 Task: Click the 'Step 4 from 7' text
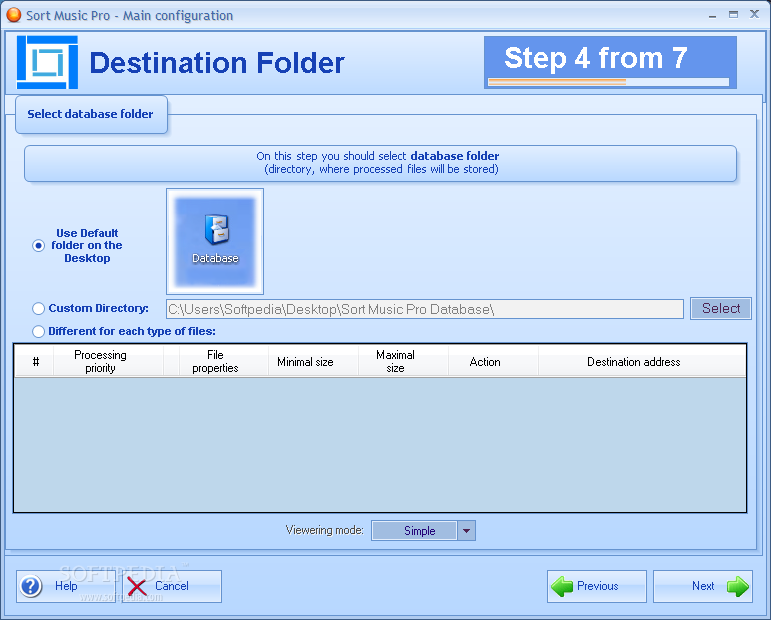point(595,58)
